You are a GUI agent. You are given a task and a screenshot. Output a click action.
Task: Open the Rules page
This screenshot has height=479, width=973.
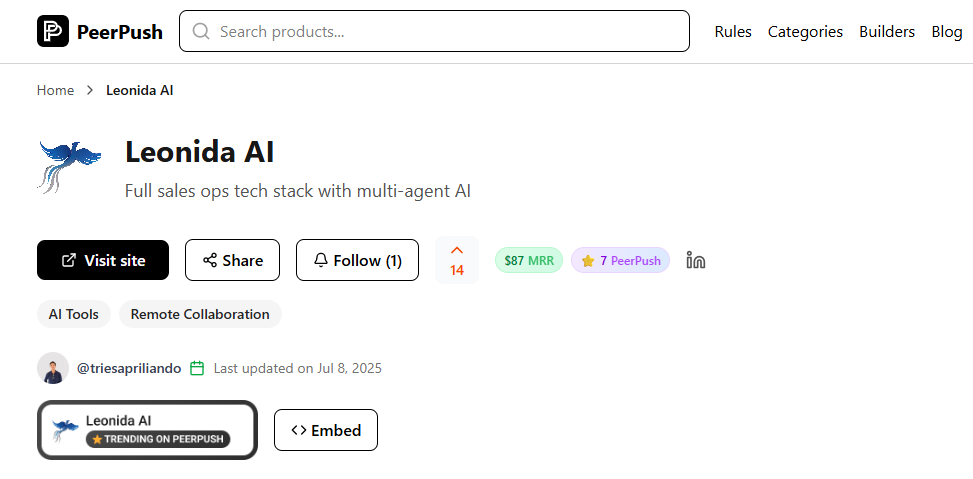(x=733, y=32)
